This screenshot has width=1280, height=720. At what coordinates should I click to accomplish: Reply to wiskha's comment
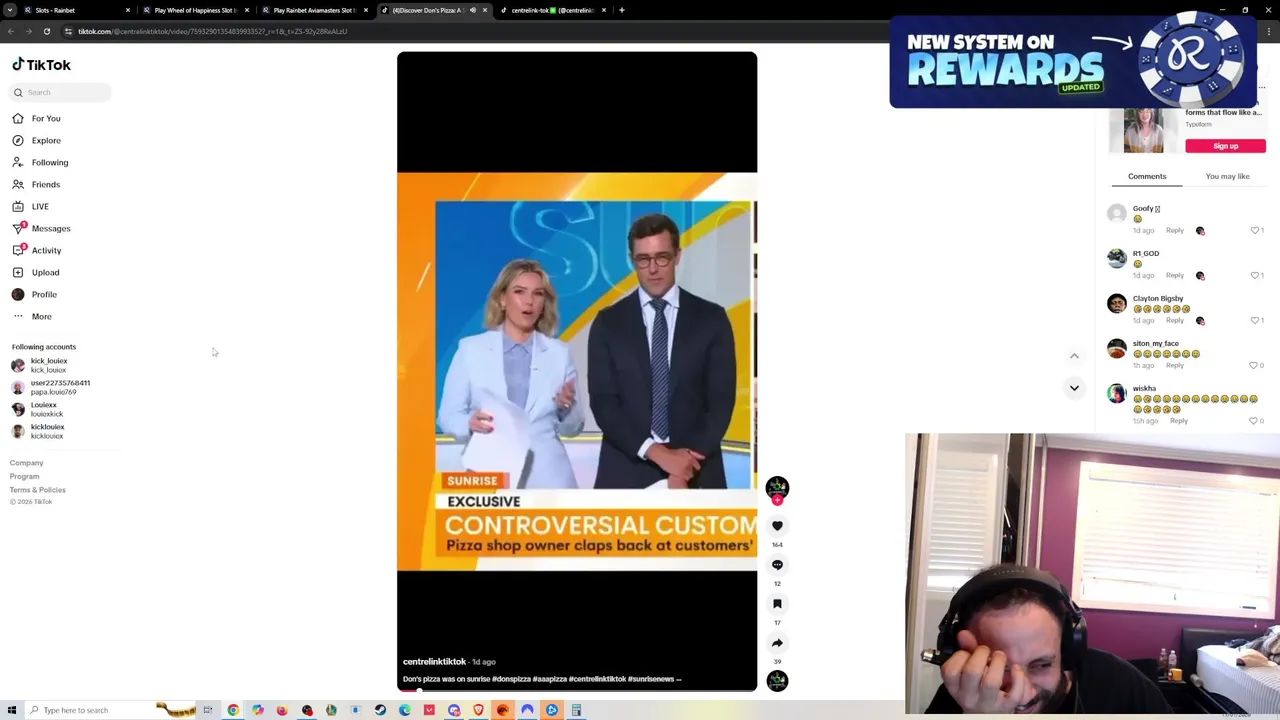tap(1178, 421)
